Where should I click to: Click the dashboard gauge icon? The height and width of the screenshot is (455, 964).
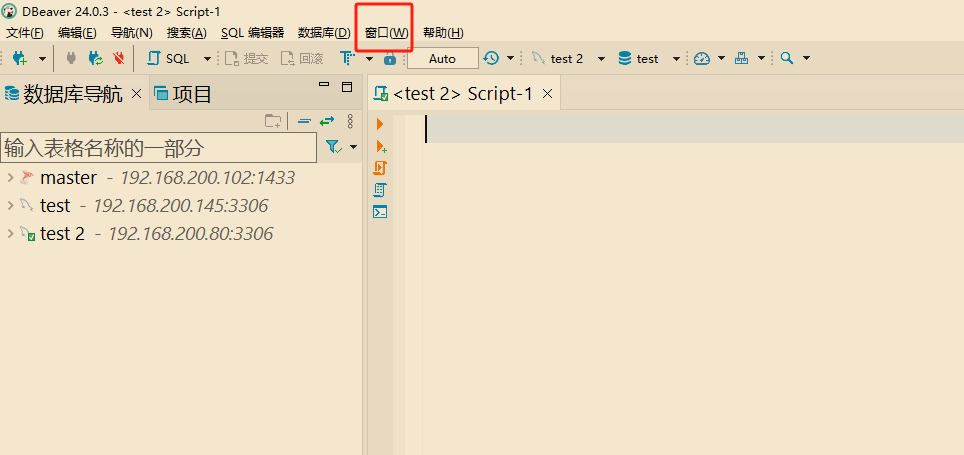coord(701,58)
